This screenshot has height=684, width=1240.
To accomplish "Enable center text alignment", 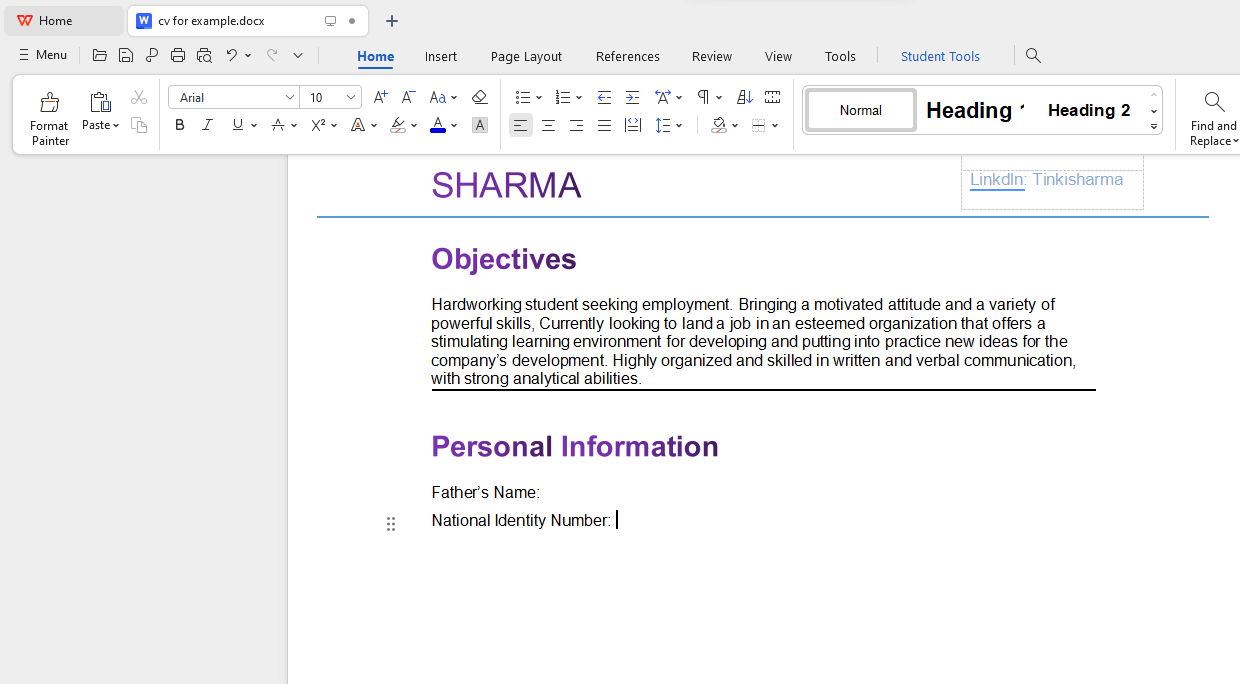I will point(548,125).
